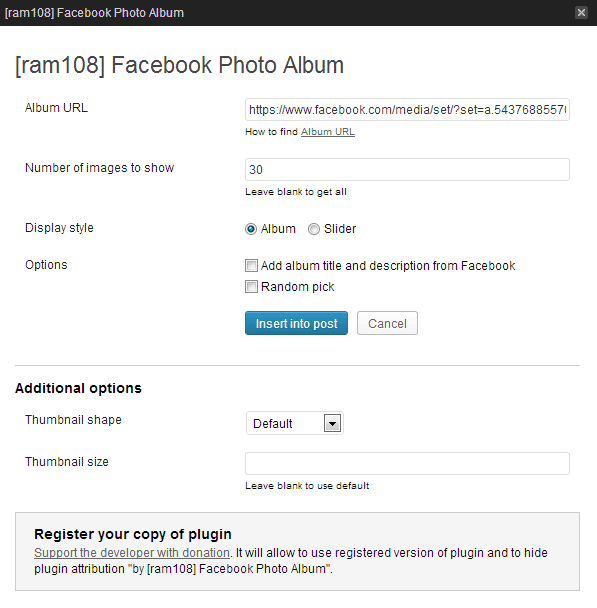Click the Random pick label text
Image resolution: width=597 pixels, height=608 pixels.
tap(297, 287)
